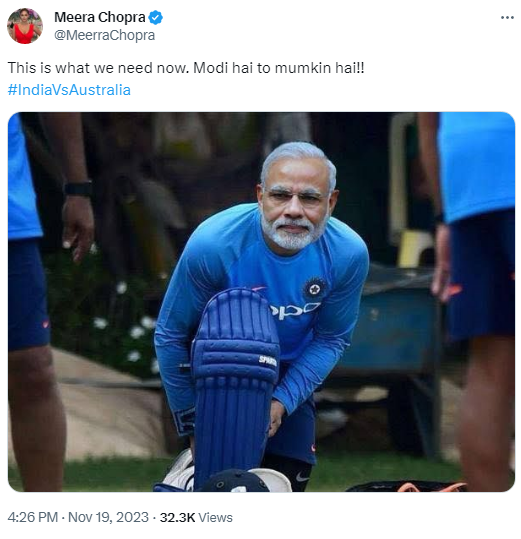
Task: Open the Meera Chopra display name
Action: [100, 17]
